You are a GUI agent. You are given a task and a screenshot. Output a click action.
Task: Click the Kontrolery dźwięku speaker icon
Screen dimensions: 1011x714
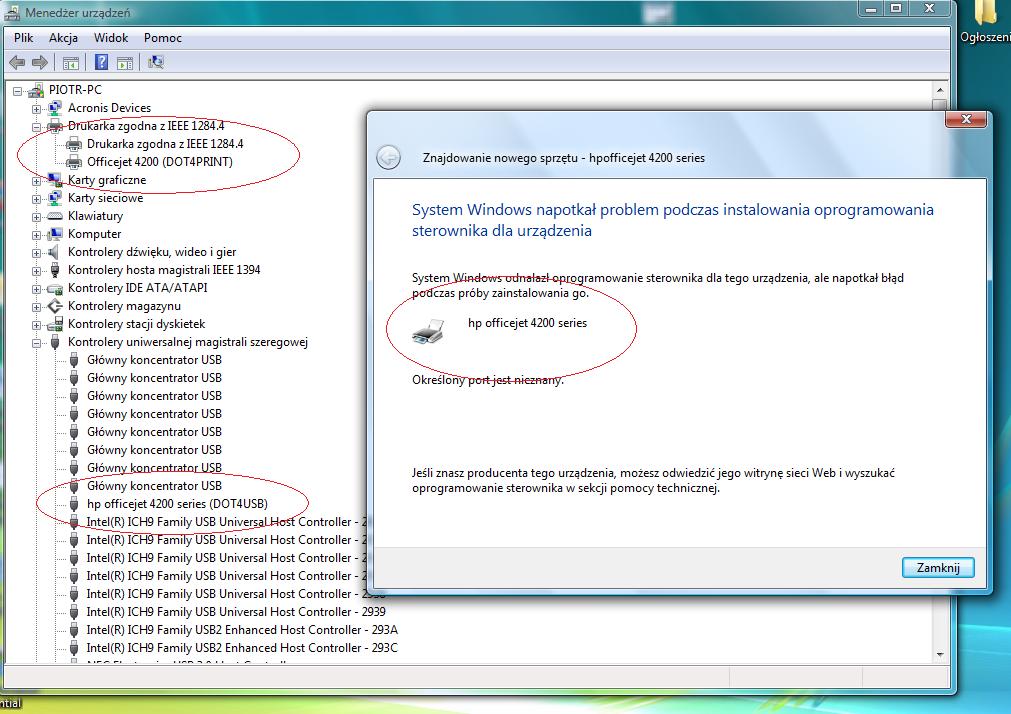click(x=55, y=252)
